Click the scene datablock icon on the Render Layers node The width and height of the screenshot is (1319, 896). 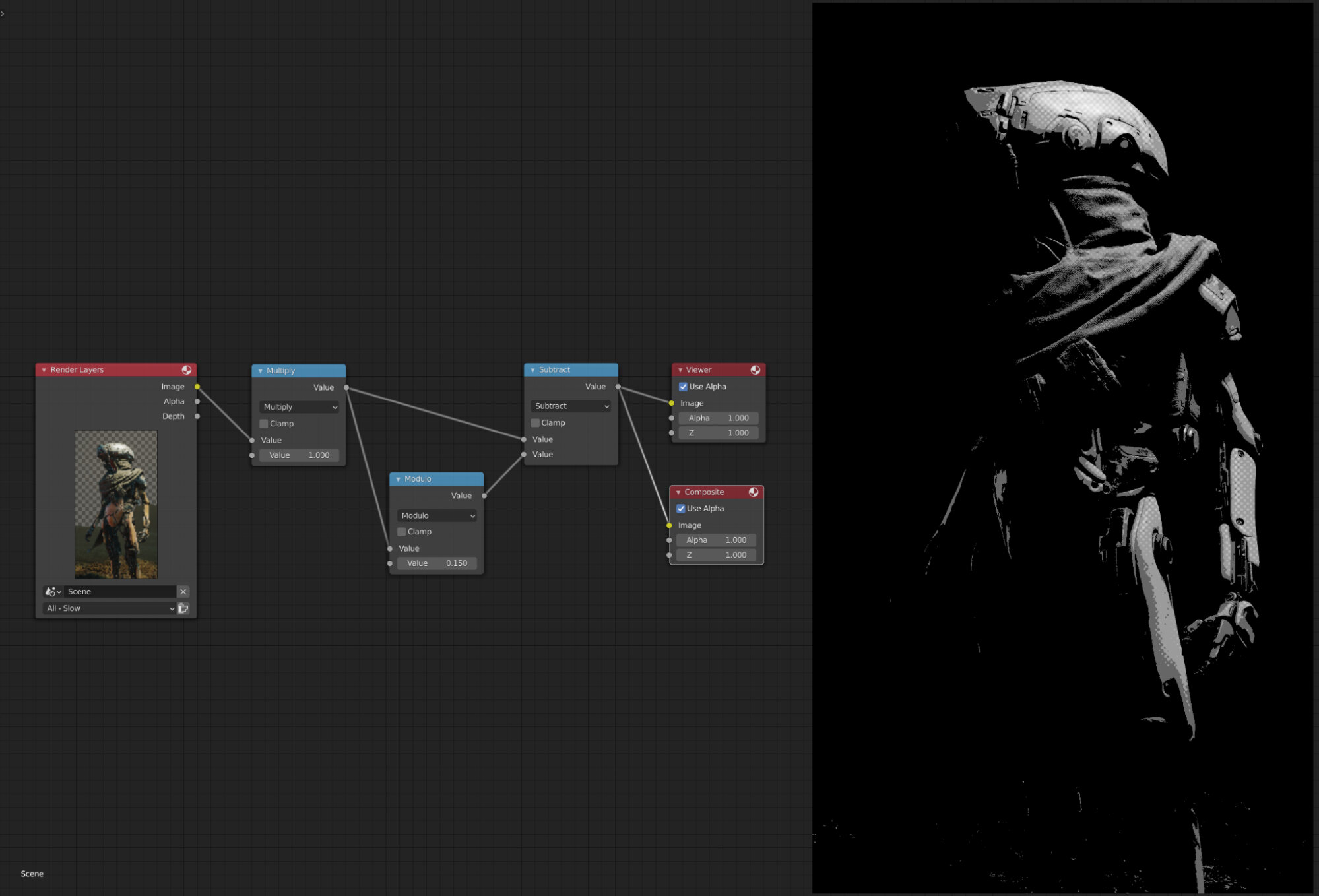tap(51, 591)
